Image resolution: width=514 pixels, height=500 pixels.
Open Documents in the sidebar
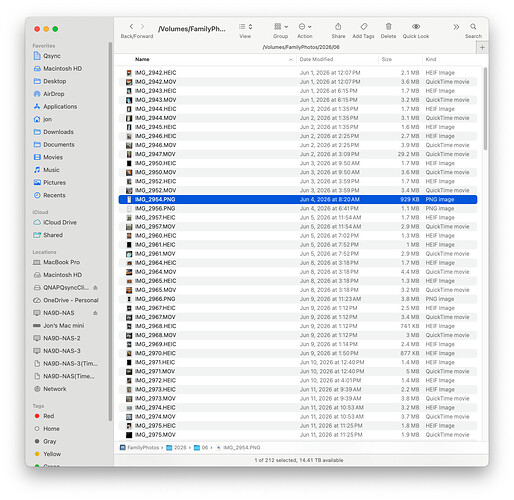point(59,144)
